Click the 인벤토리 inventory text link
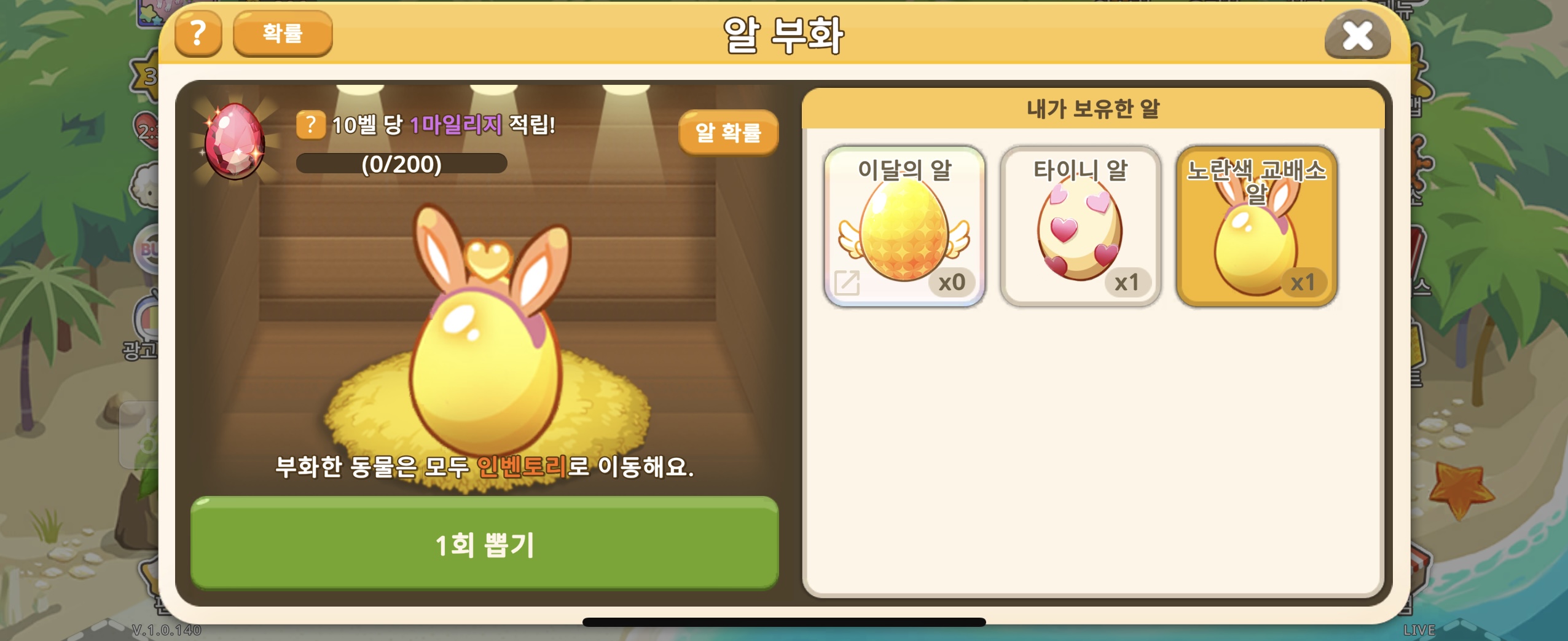Screen dimensions: 1568x641 point(522,466)
